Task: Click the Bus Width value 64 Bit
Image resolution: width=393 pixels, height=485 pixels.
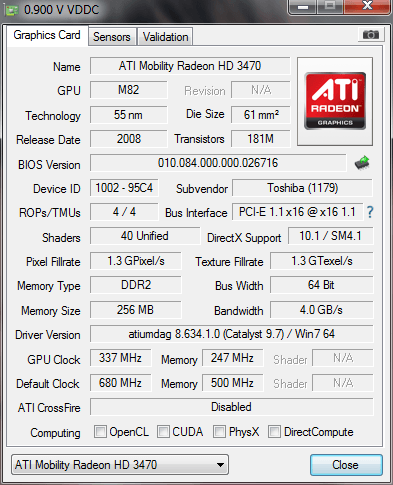Action: pos(322,285)
